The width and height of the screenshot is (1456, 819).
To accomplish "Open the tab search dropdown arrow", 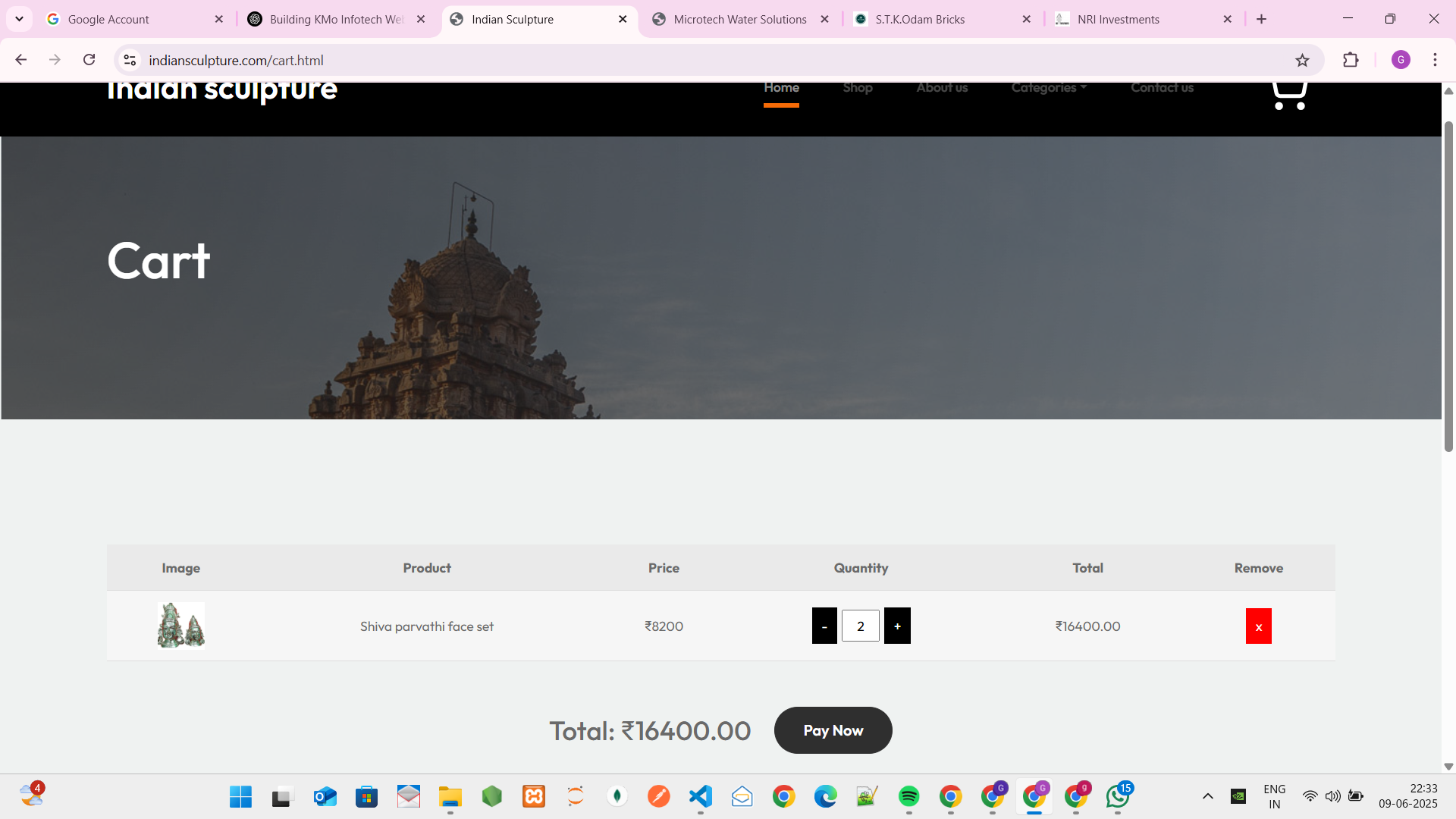I will pyautogui.click(x=20, y=19).
